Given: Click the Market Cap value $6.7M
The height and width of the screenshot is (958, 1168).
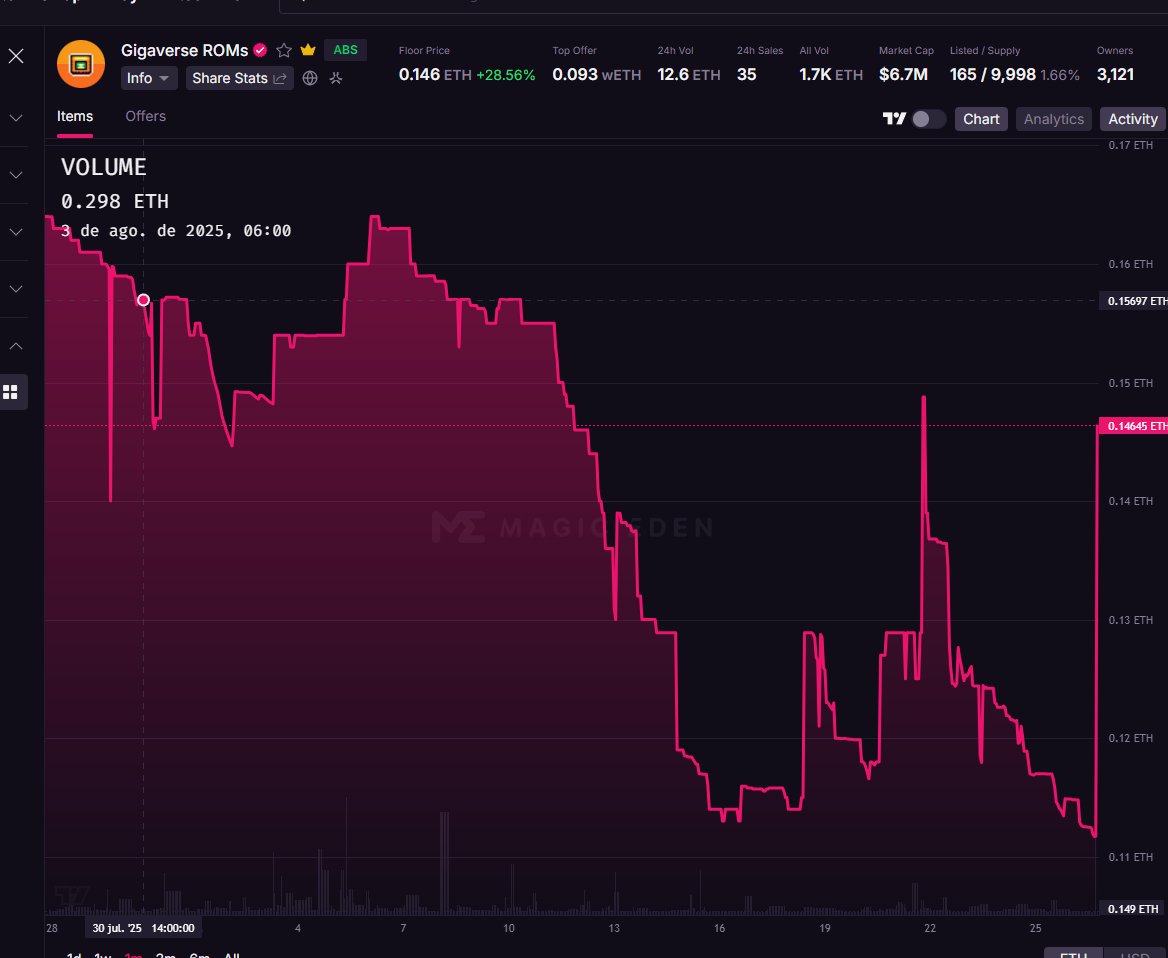Looking at the screenshot, I should (x=903, y=74).
